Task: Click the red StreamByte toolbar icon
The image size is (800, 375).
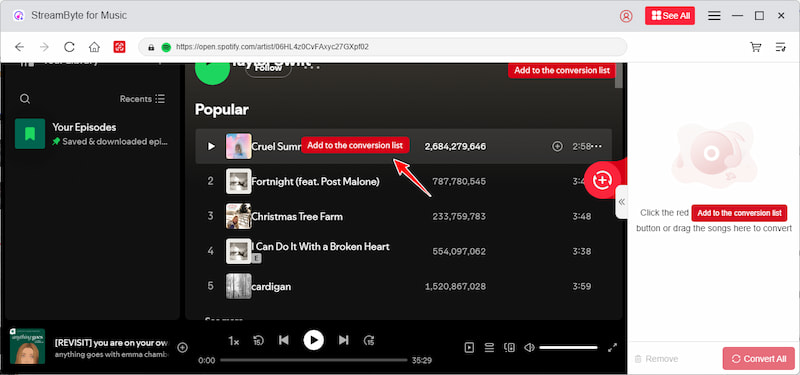Action: [x=119, y=47]
